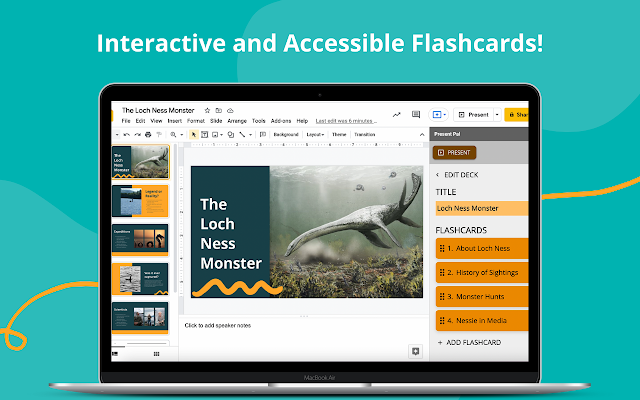Open the insert image dropdown arrow

[x=221, y=135]
